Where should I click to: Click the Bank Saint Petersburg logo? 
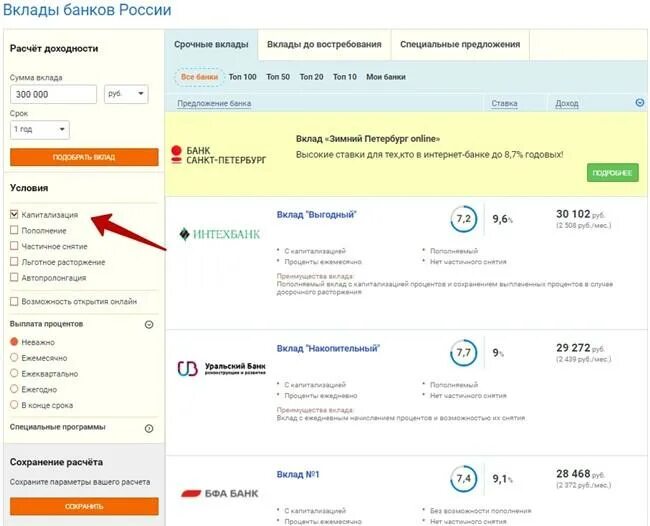[x=218, y=155]
